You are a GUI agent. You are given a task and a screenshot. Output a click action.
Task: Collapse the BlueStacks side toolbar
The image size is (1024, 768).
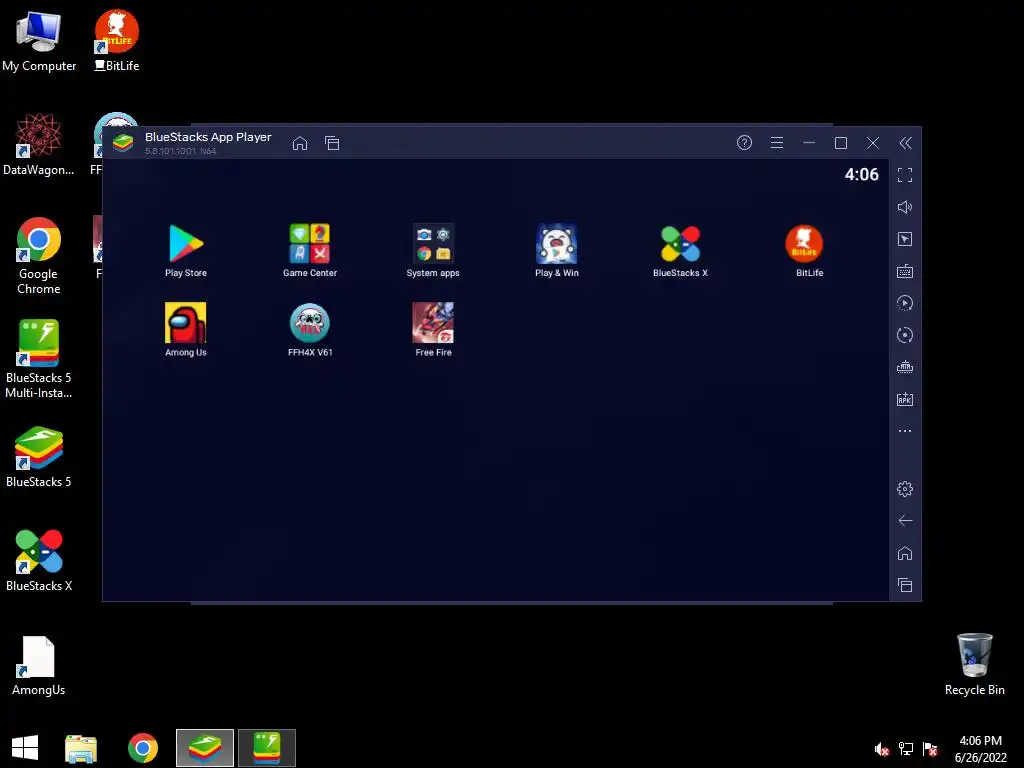click(x=905, y=143)
